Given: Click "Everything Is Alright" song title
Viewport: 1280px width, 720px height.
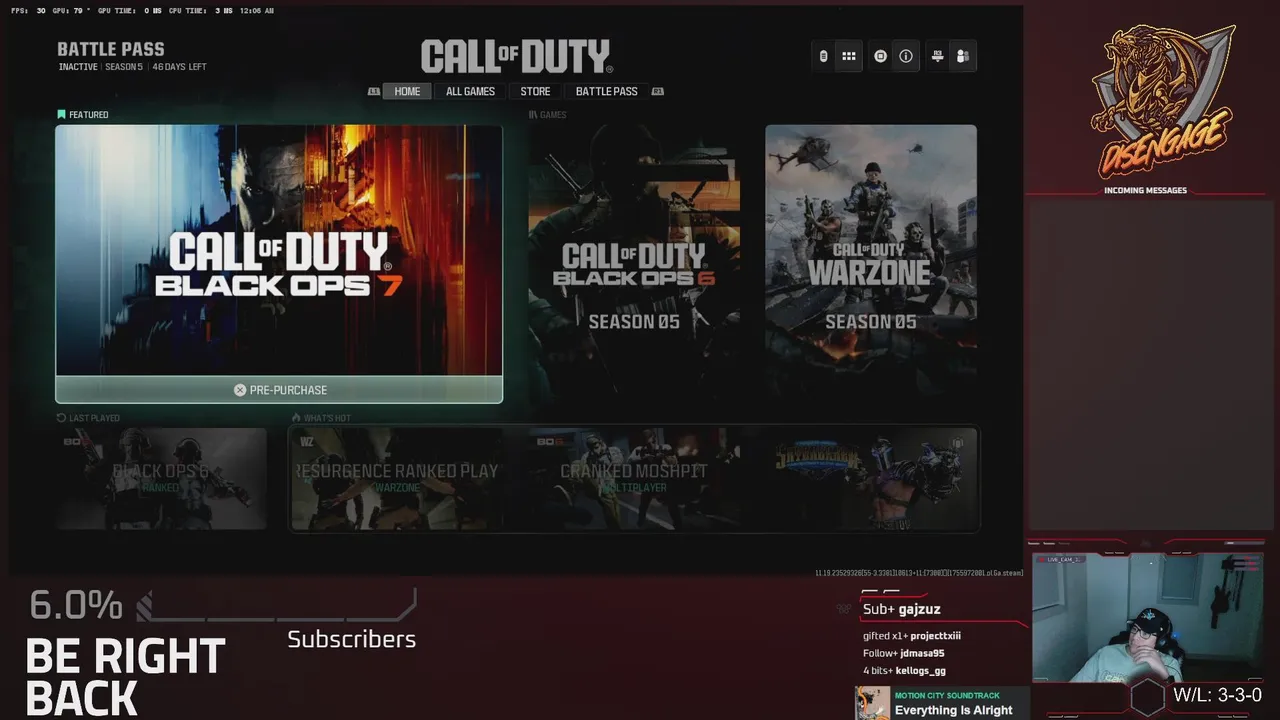Looking at the screenshot, I should [x=954, y=710].
